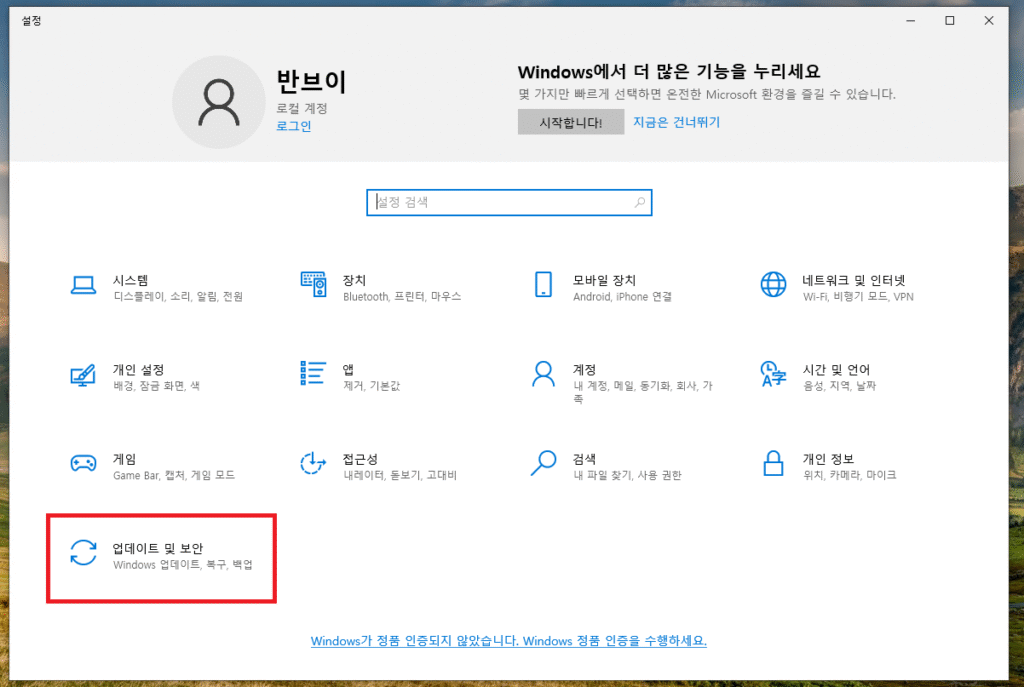Open the 장치 keyboard and speaker icon
Image resolution: width=1024 pixels, height=687 pixels.
pos(313,285)
